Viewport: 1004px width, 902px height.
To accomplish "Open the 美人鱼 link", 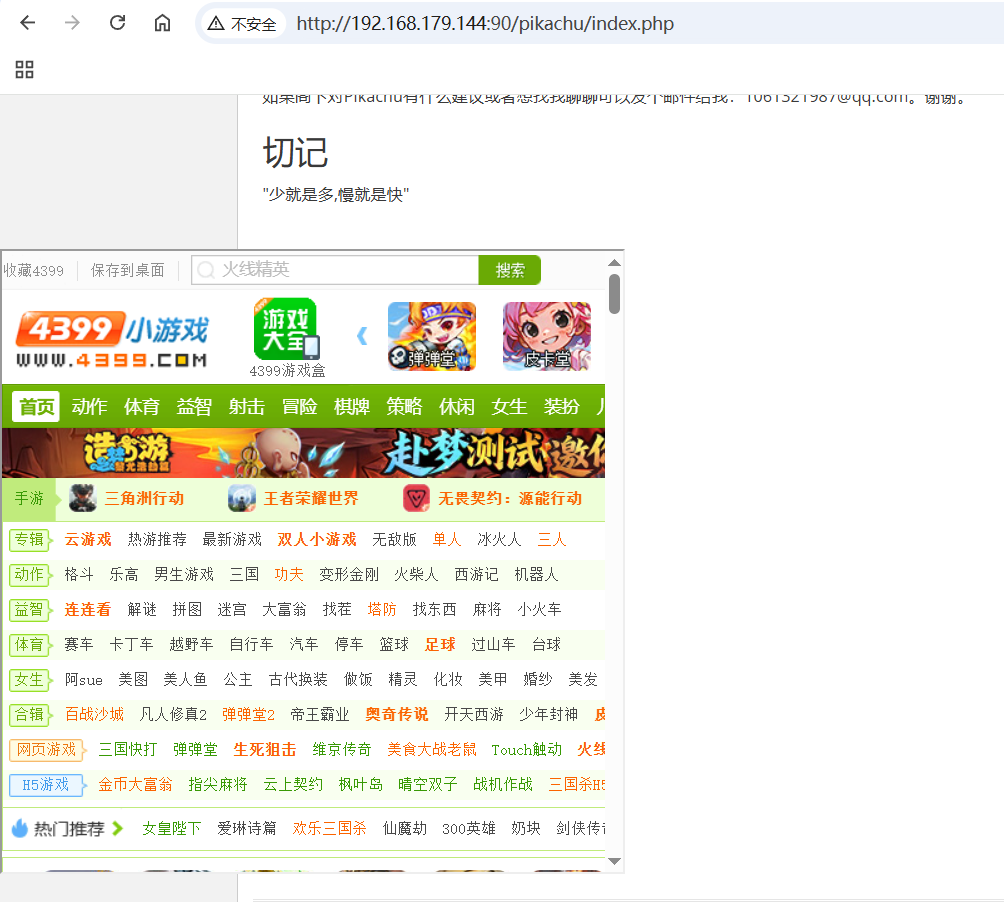I will (x=185, y=679).
